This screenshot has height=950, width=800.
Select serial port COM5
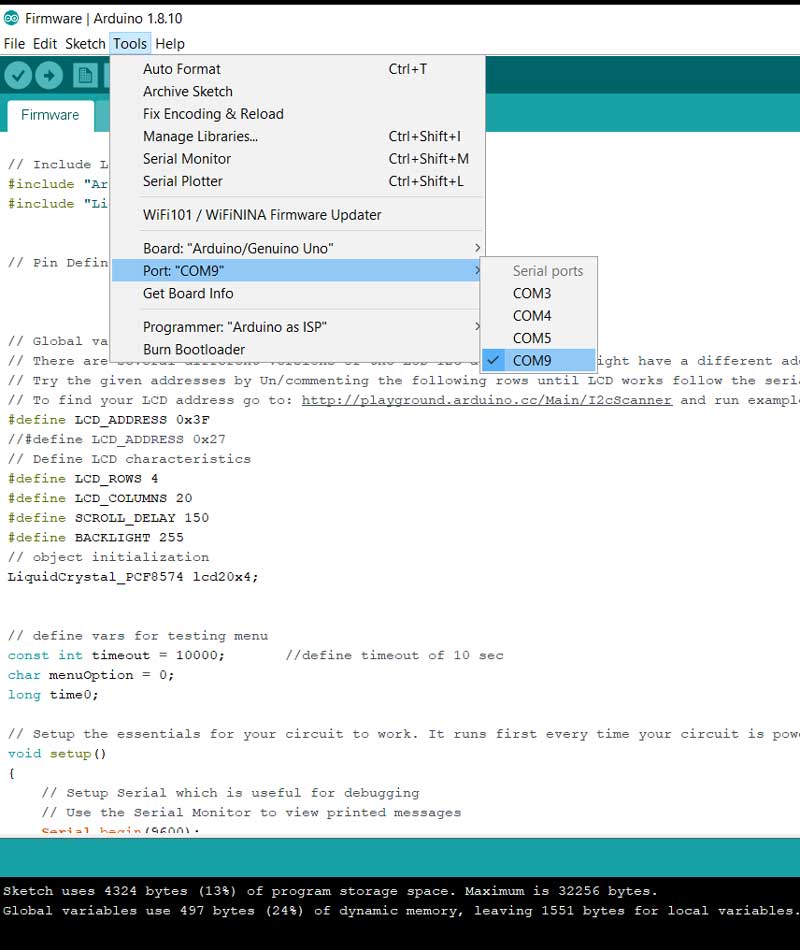point(539,338)
